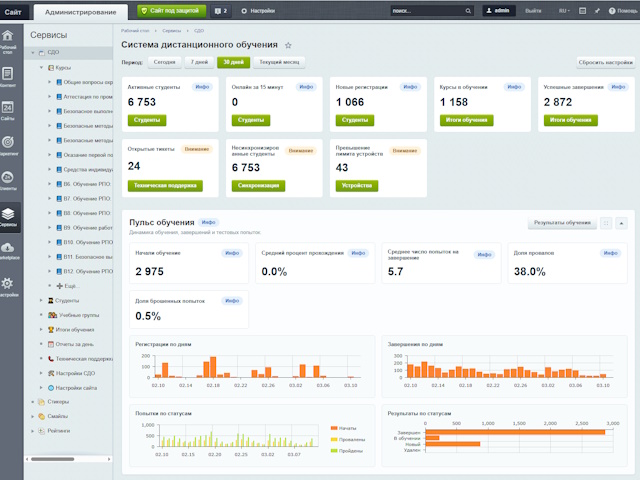640x480 pixels.
Task: Select the Сегодня period filter
Action: coord(164,62)
